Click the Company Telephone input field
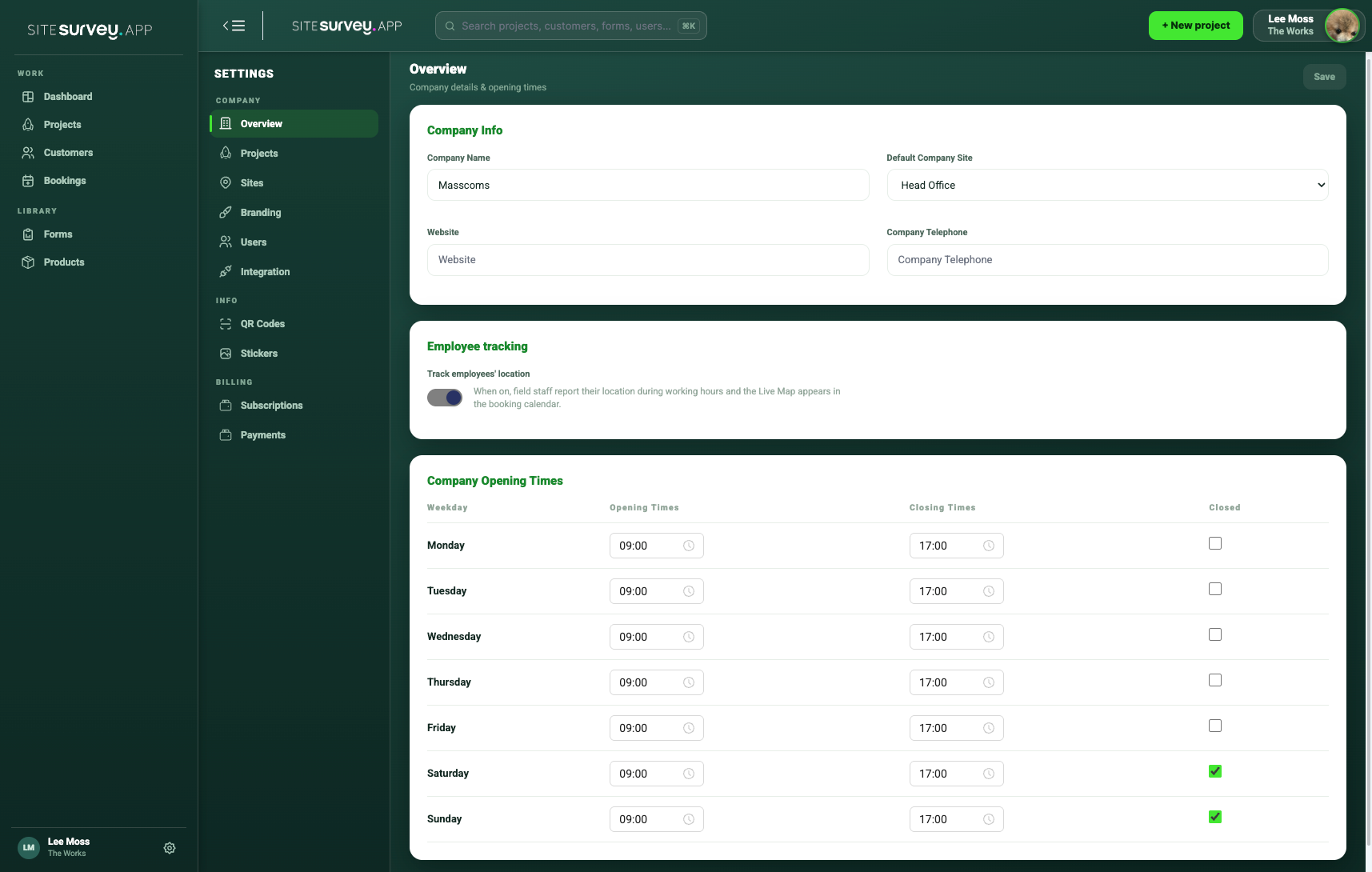 1107,260
